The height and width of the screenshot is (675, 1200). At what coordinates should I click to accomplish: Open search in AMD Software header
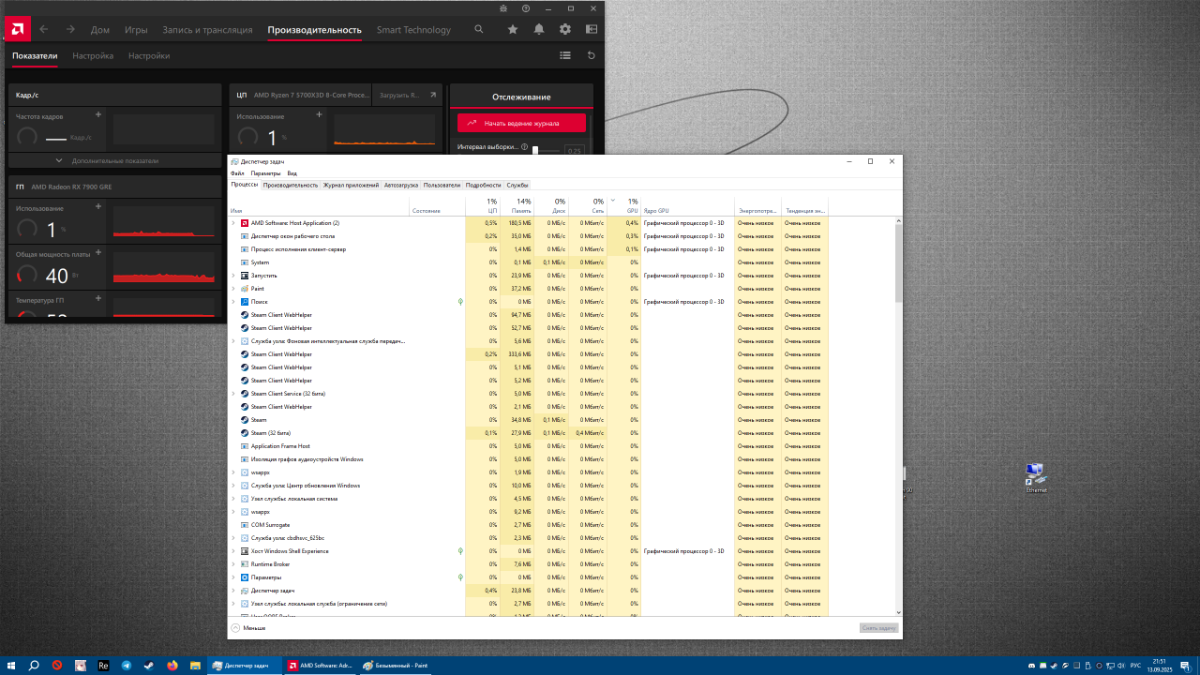[479, 29]
